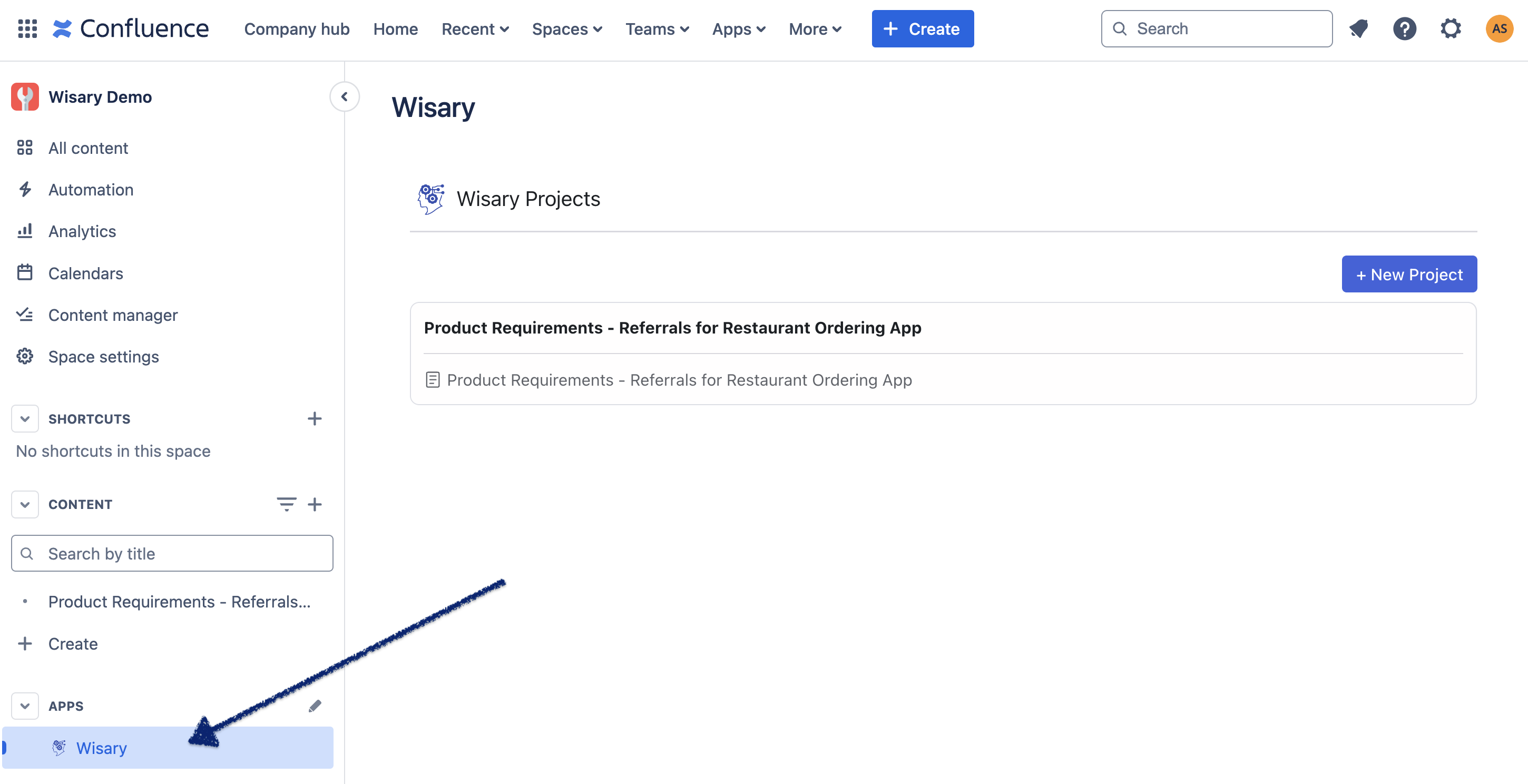
Task: Select Home from the top navigation
Action: (x=395, y=28)
